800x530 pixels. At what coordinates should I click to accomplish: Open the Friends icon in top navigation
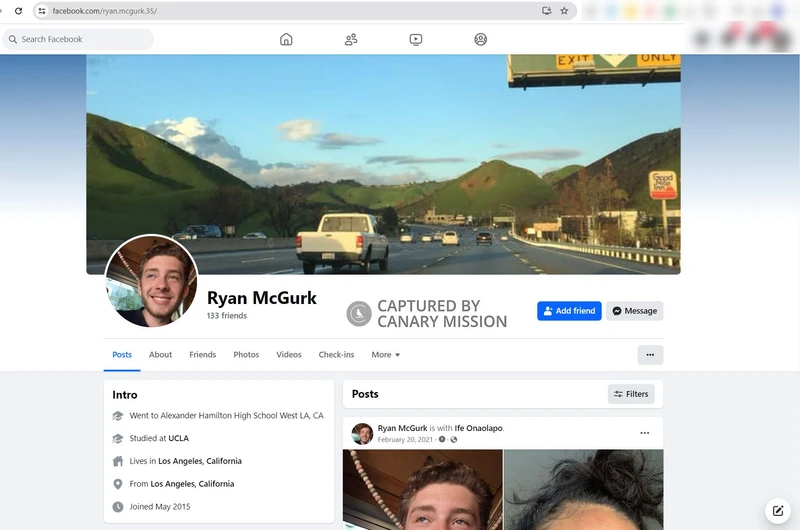(351, 39)
